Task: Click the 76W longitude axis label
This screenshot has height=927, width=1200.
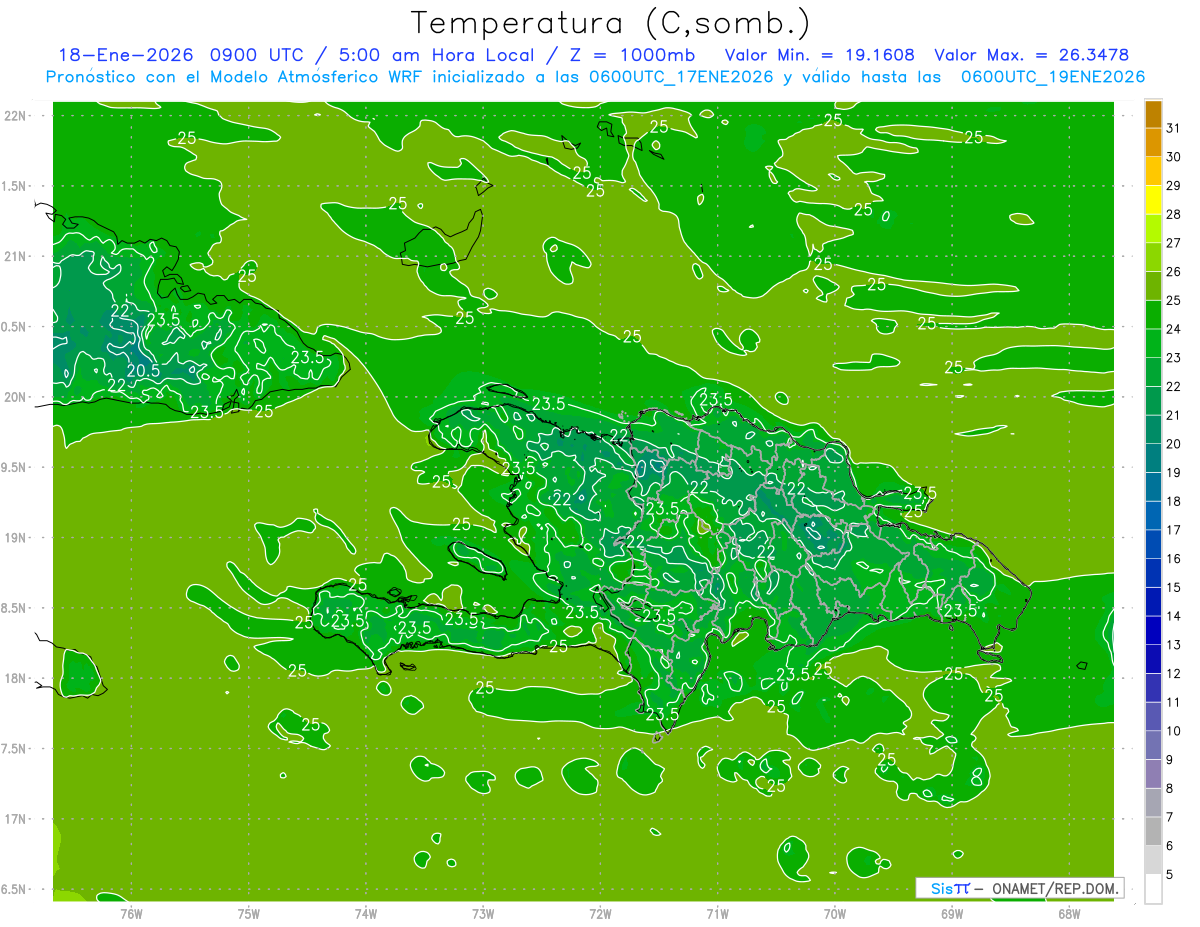Action: coord(131,913)
